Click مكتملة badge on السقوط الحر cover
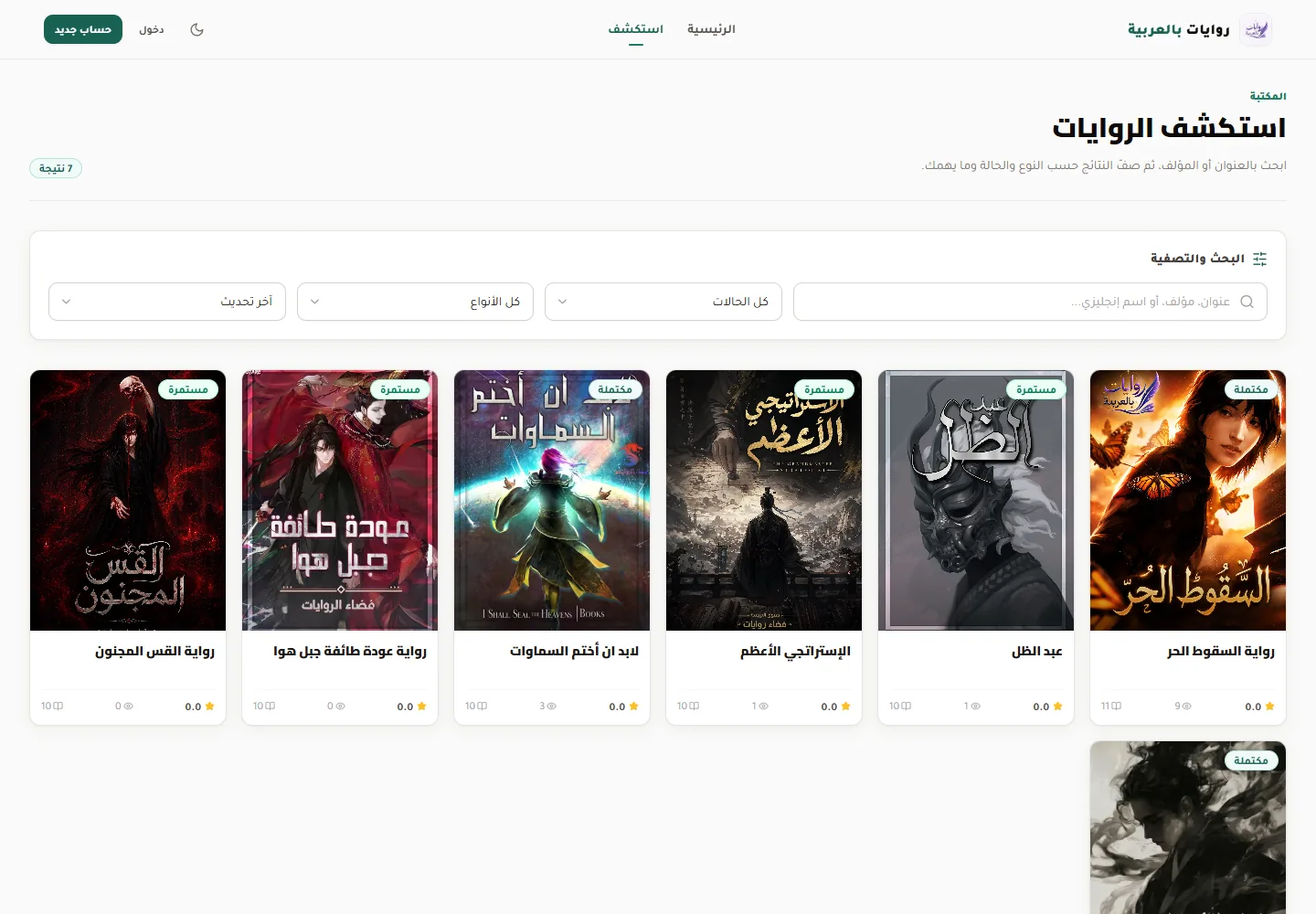This screenshot has width=1316, height=914. tap(1251, 389)
